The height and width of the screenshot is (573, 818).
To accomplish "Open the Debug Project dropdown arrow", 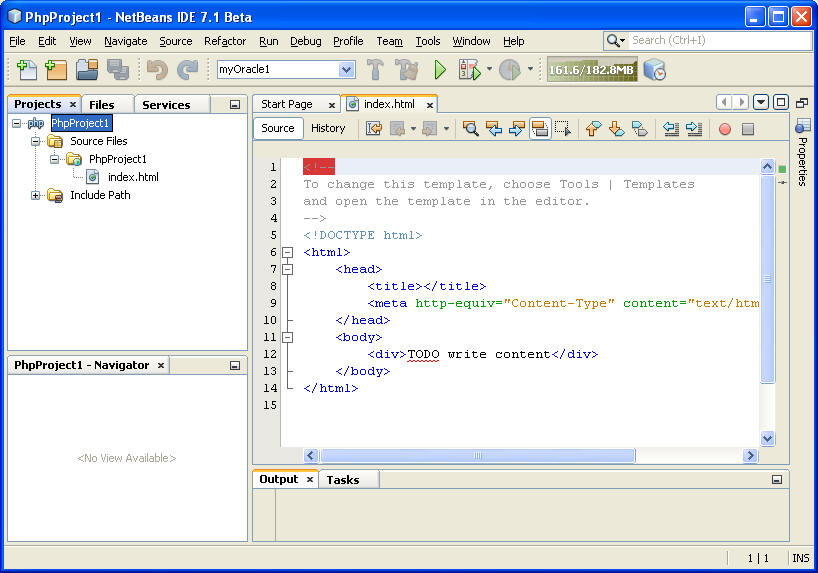I will pos(489,68).
